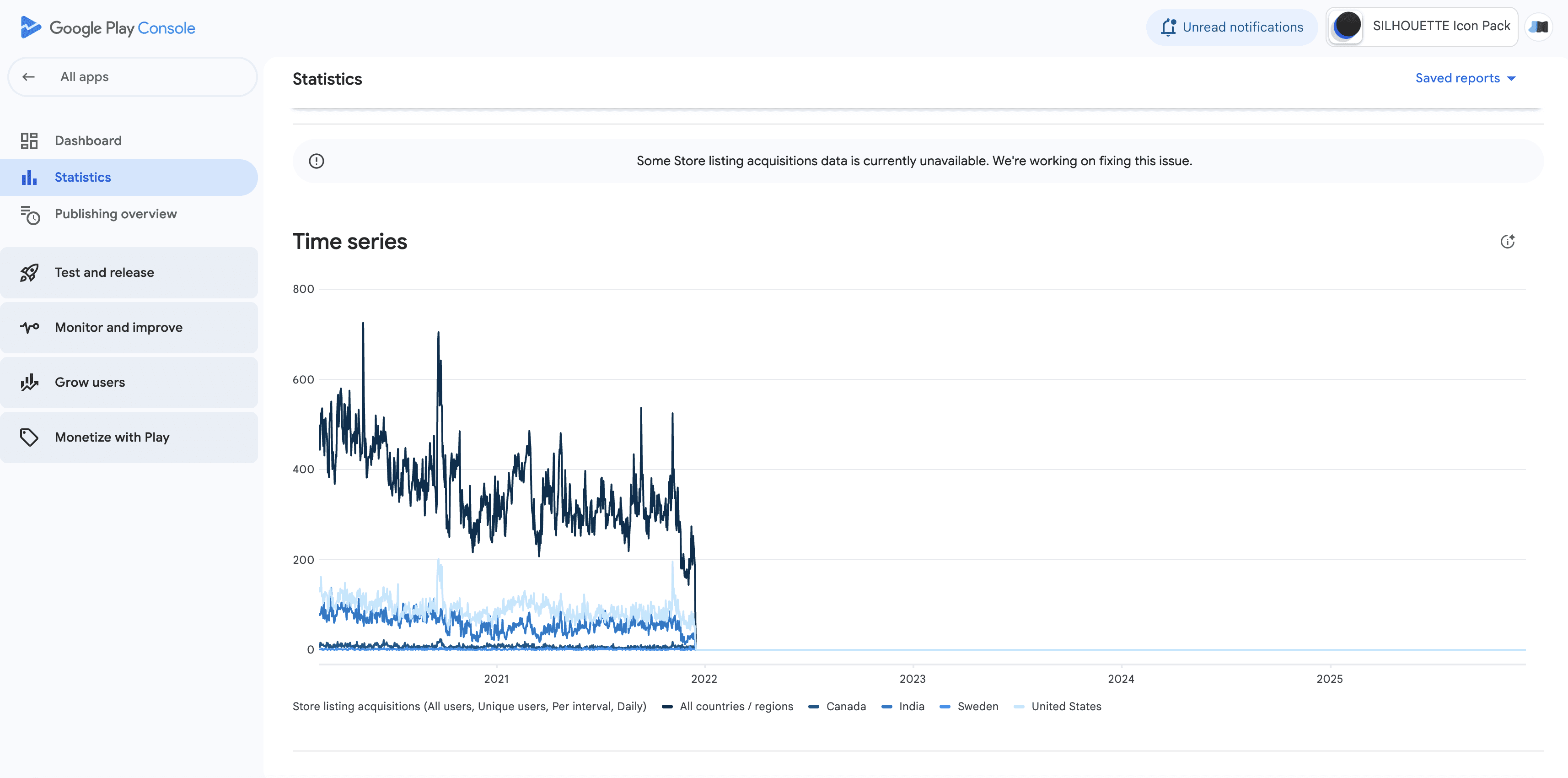Open Unread notifications
This screenshot has height=778, width=1568.
(1231, 27)
